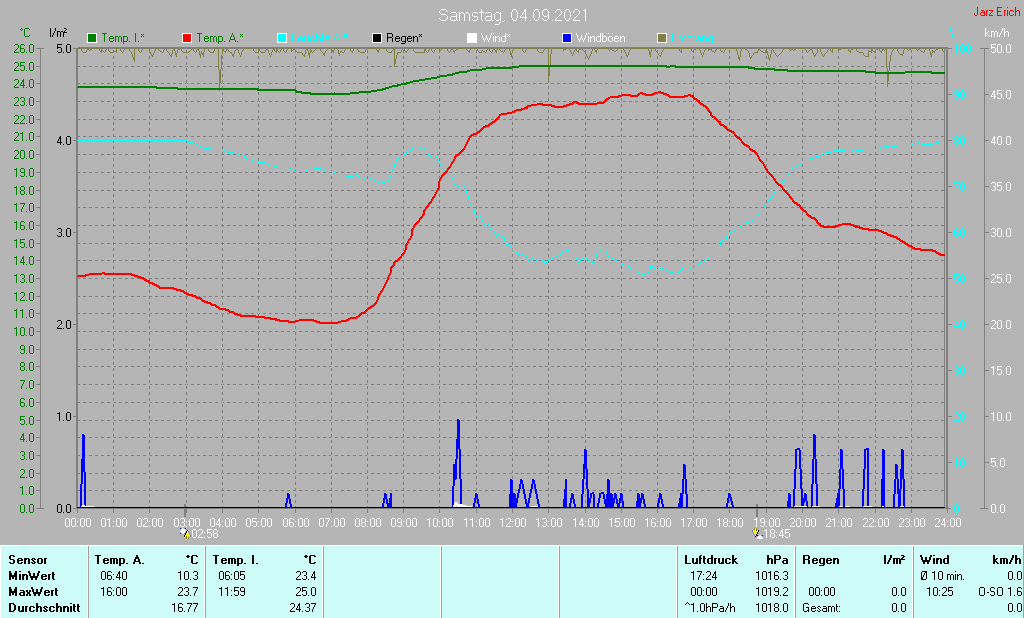
Task: Select the Durchschnitt row label
Action: (44, 608)
